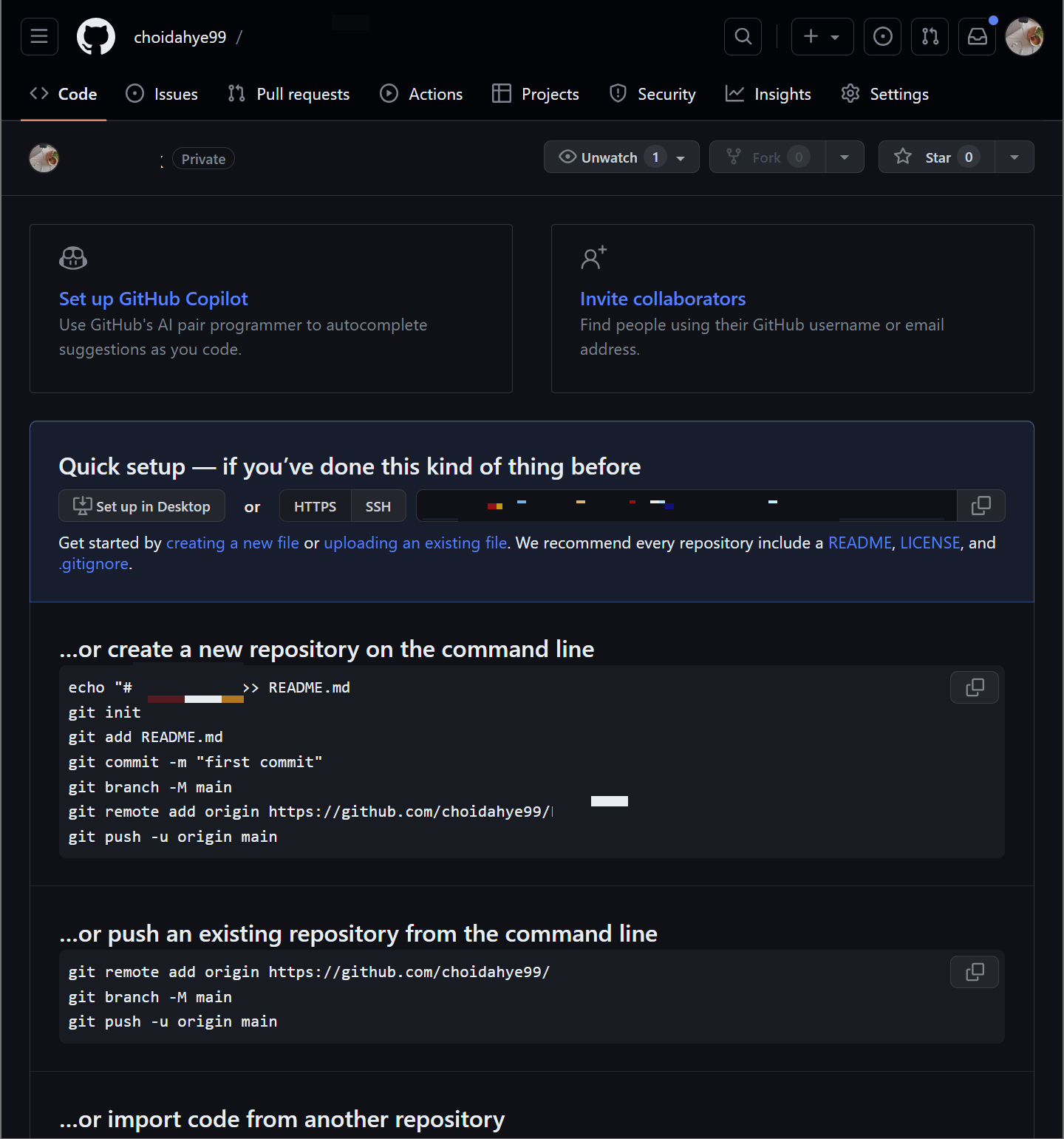1064x1139 pixels.
Task: Switch to the Issues tab
Action: (x=162, y=94)
